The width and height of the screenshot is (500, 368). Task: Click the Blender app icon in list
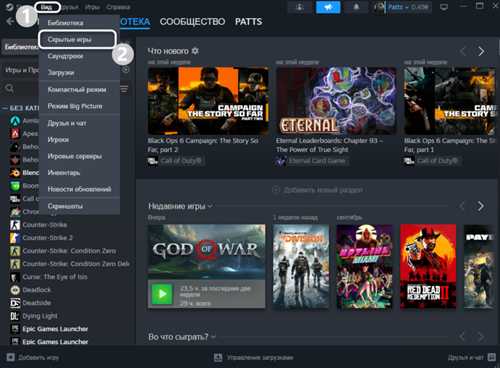pos(15,173)
